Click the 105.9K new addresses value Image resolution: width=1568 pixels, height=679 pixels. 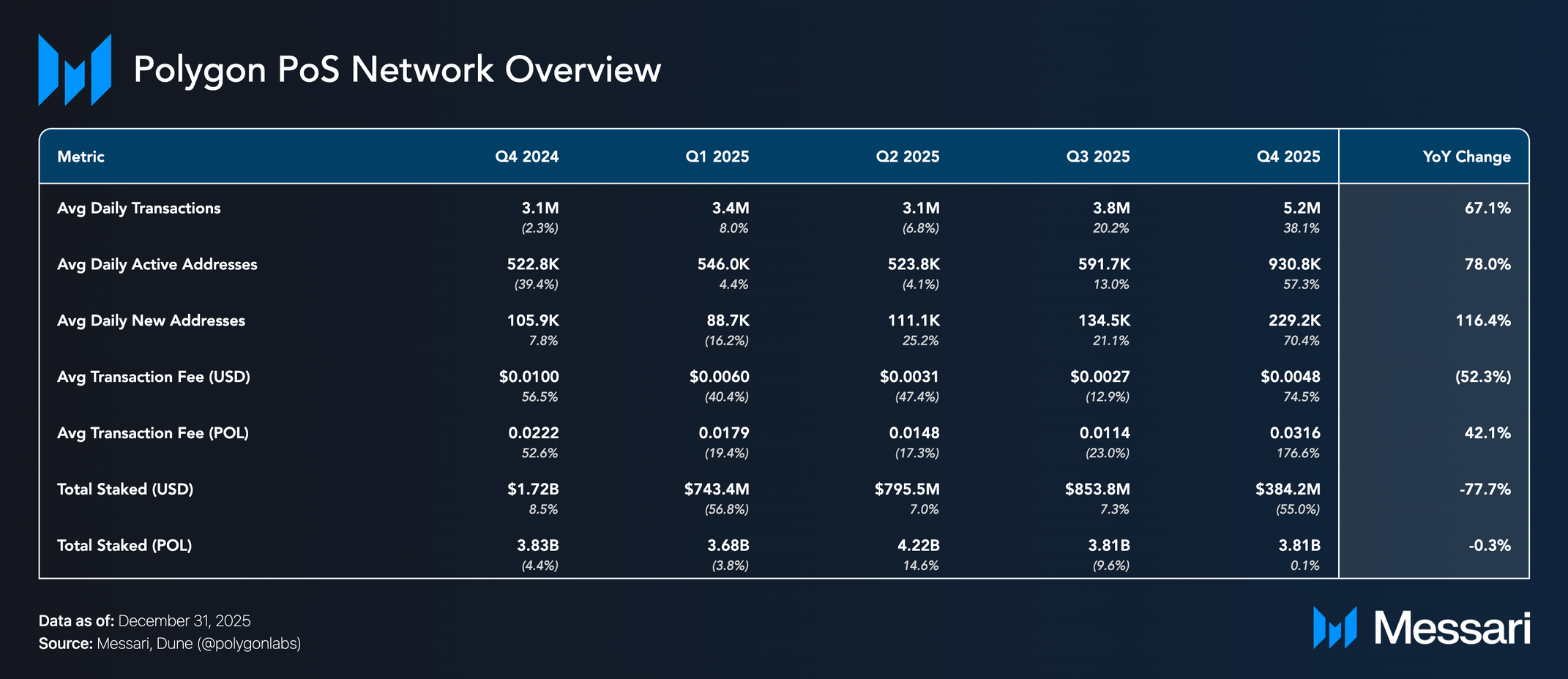tap(533, 321)
